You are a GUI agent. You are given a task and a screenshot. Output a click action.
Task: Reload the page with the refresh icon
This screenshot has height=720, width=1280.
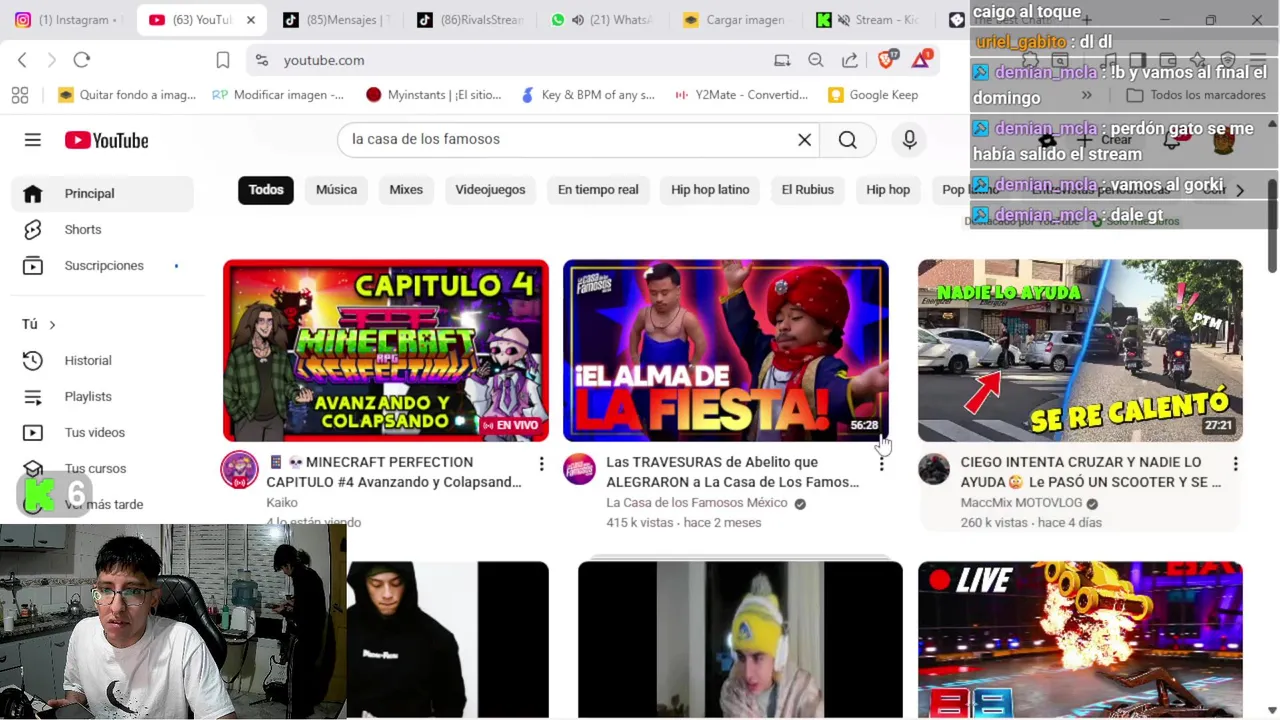pyautogui.click(x=82, y=60)
